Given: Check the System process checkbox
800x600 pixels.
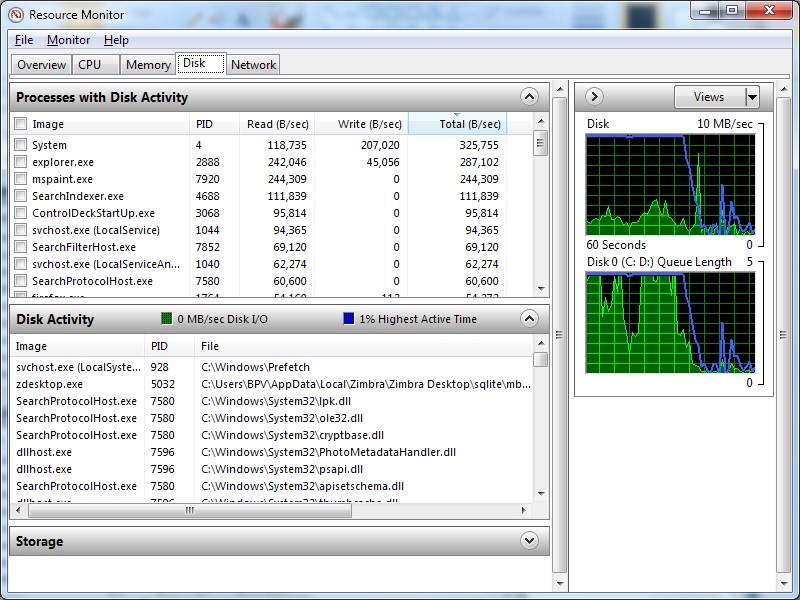Looking at the screenshot, I should point(20,145).
